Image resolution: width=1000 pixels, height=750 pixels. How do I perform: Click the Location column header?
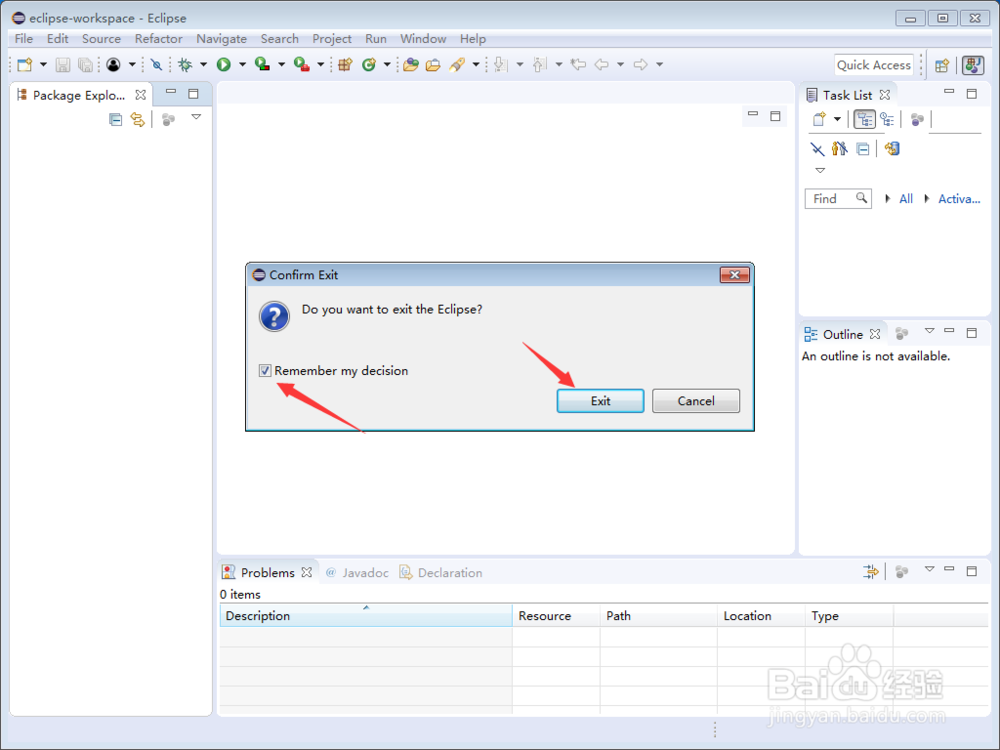click(x=761, y=616)
